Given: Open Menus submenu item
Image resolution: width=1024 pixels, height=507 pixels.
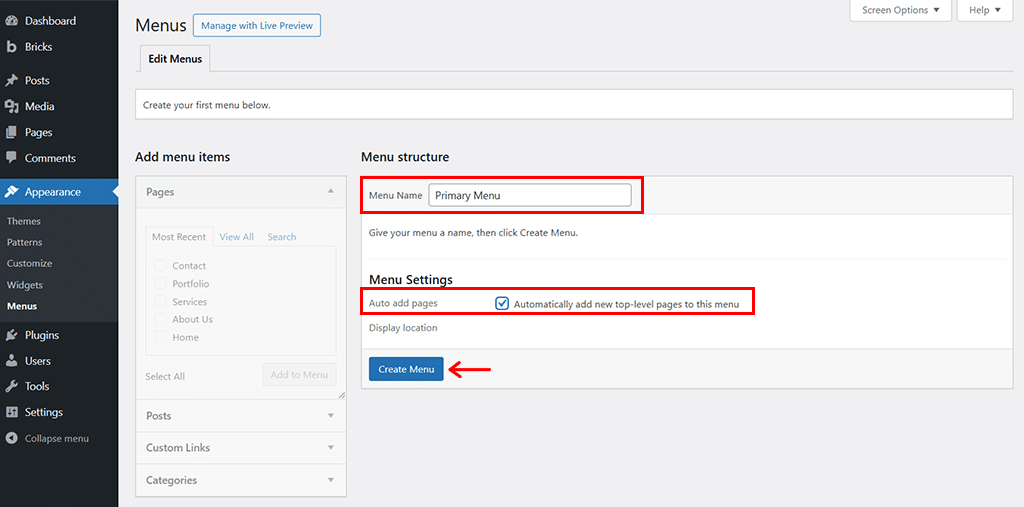Looking at the screenshot, I should [x=22, y=306].
